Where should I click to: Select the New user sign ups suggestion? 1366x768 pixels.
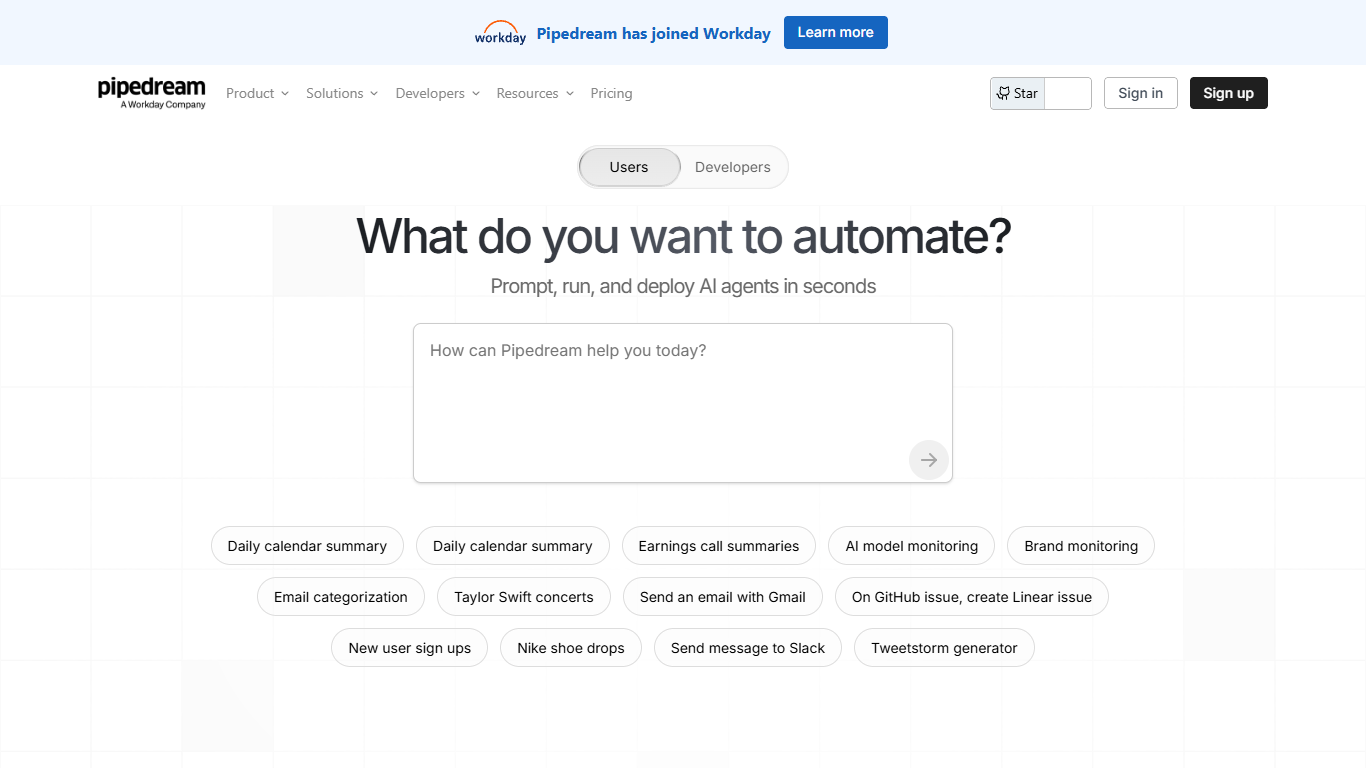tap(410, 648)
